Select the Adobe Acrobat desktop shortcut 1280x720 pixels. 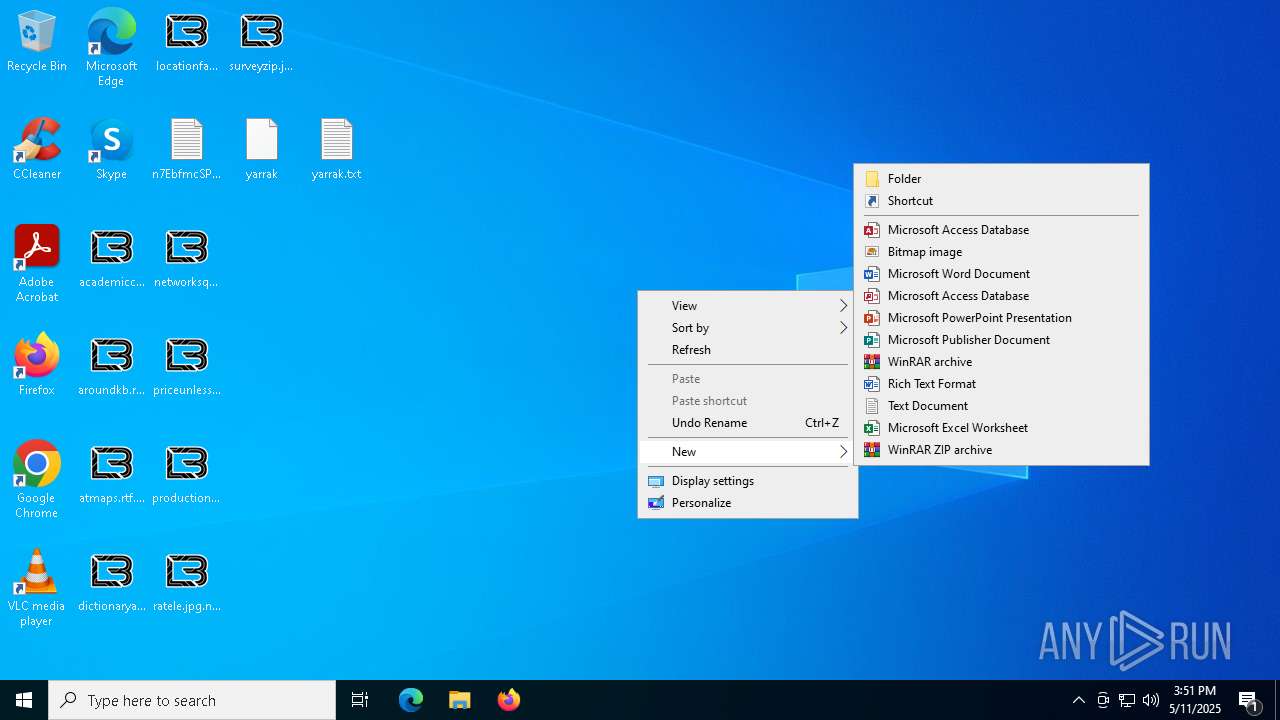tap(37, 264)
